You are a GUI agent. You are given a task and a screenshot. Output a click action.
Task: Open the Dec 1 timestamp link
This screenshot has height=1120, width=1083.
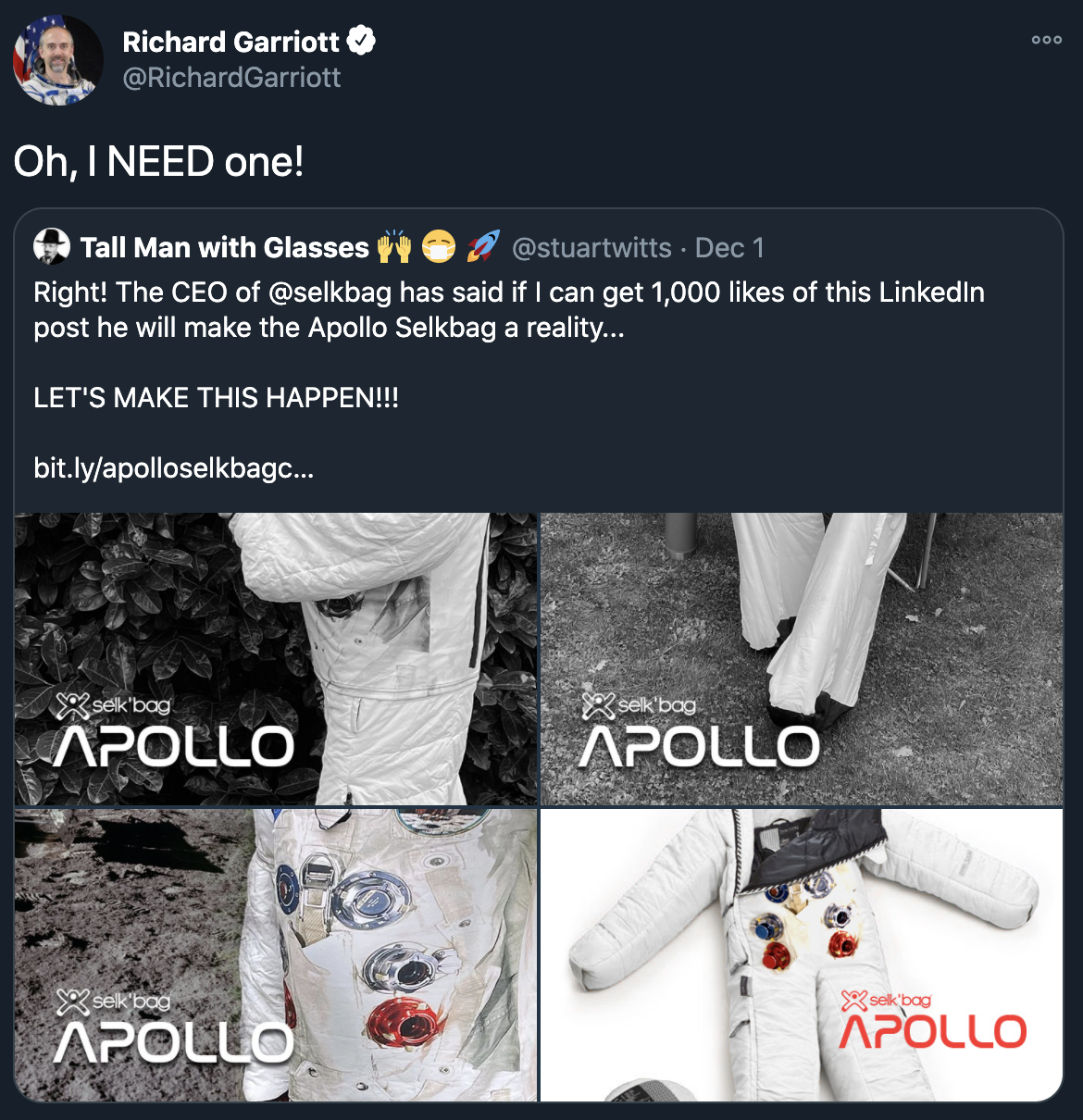(729, 248)
